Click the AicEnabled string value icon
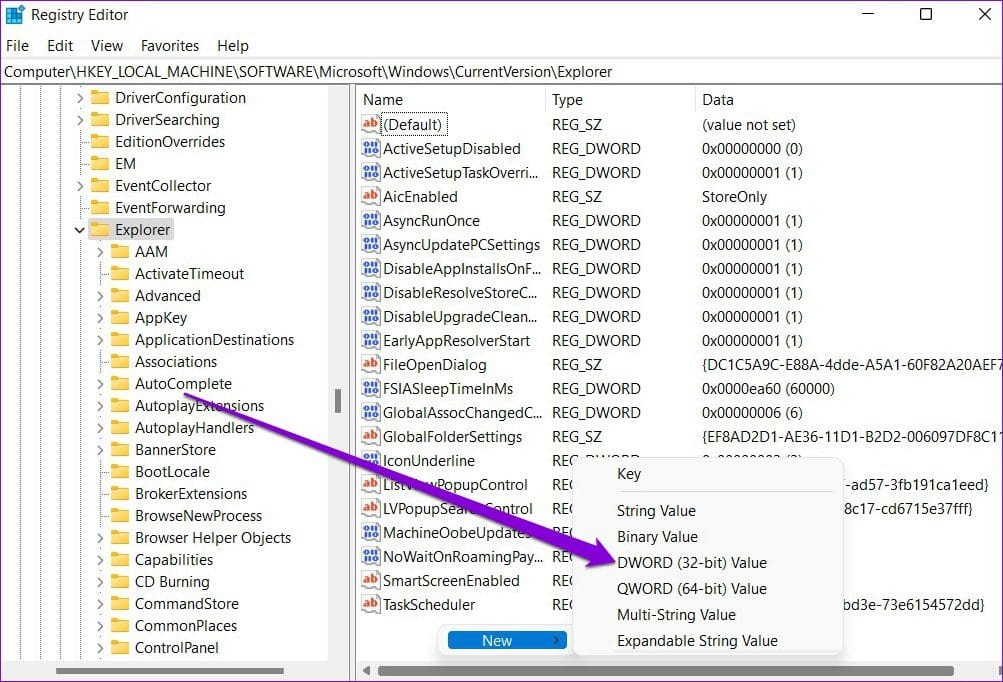 pos(371,197)
